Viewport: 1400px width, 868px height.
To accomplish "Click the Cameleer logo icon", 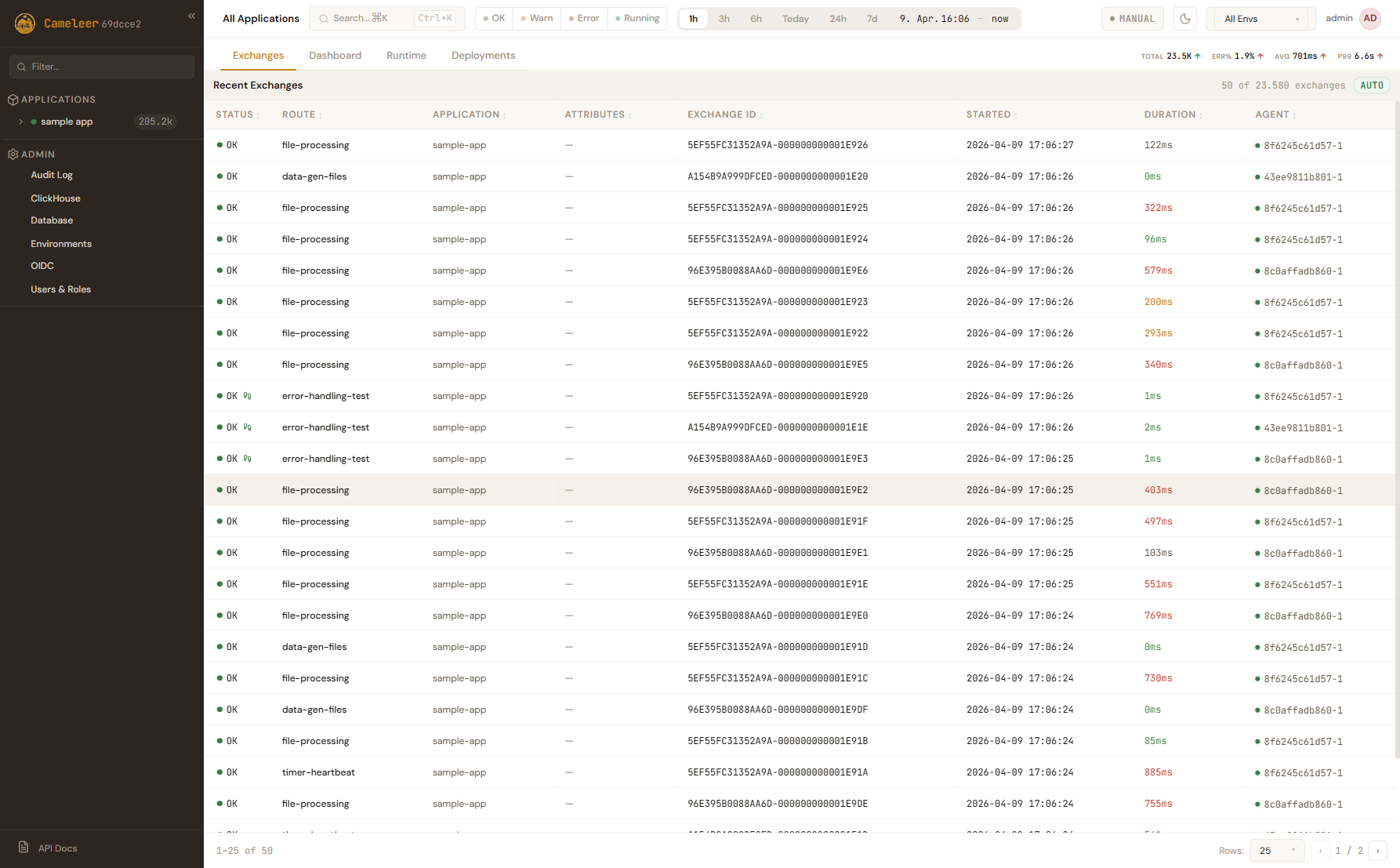I will [x=25, y=24].
